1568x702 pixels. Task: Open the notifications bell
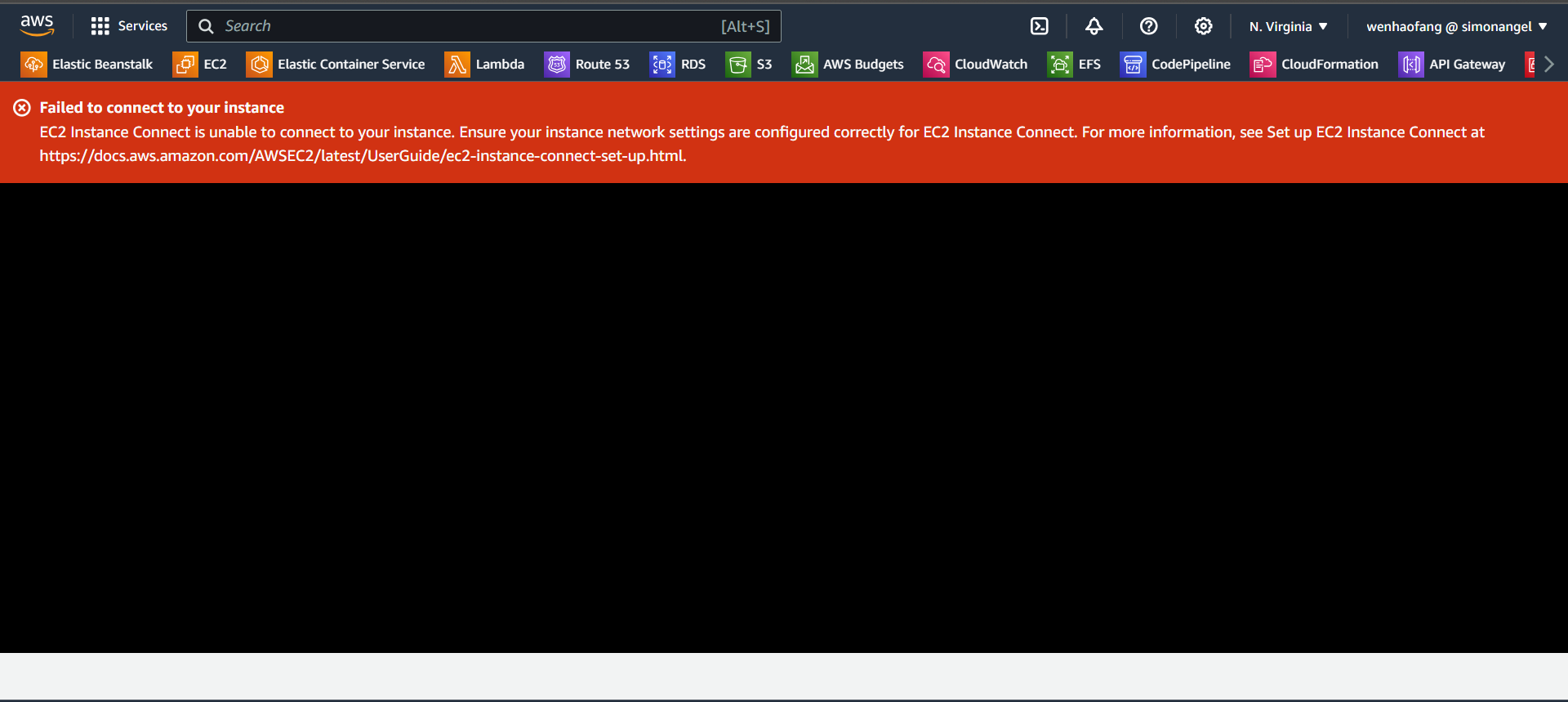click(1094, 26)
